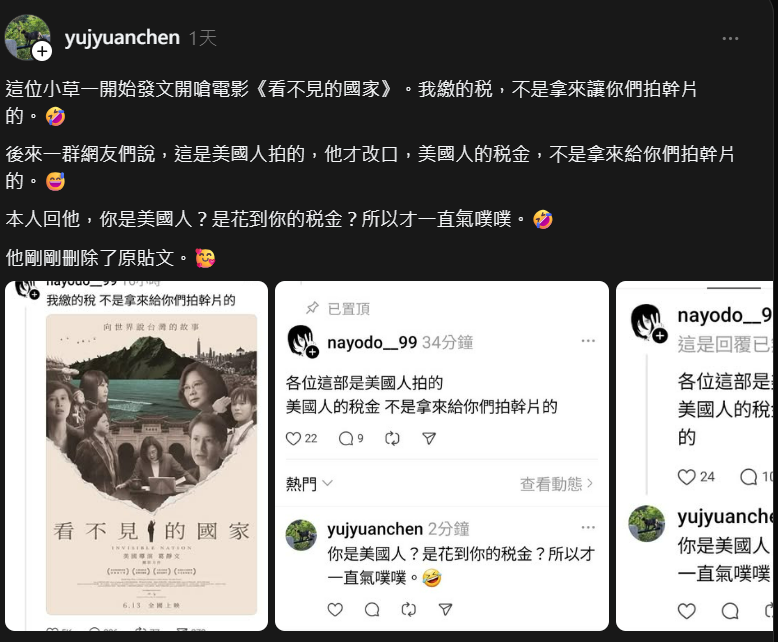
Task: Open the three-dot menu on yujyuanchen's reply
Action: coord(588,527)
